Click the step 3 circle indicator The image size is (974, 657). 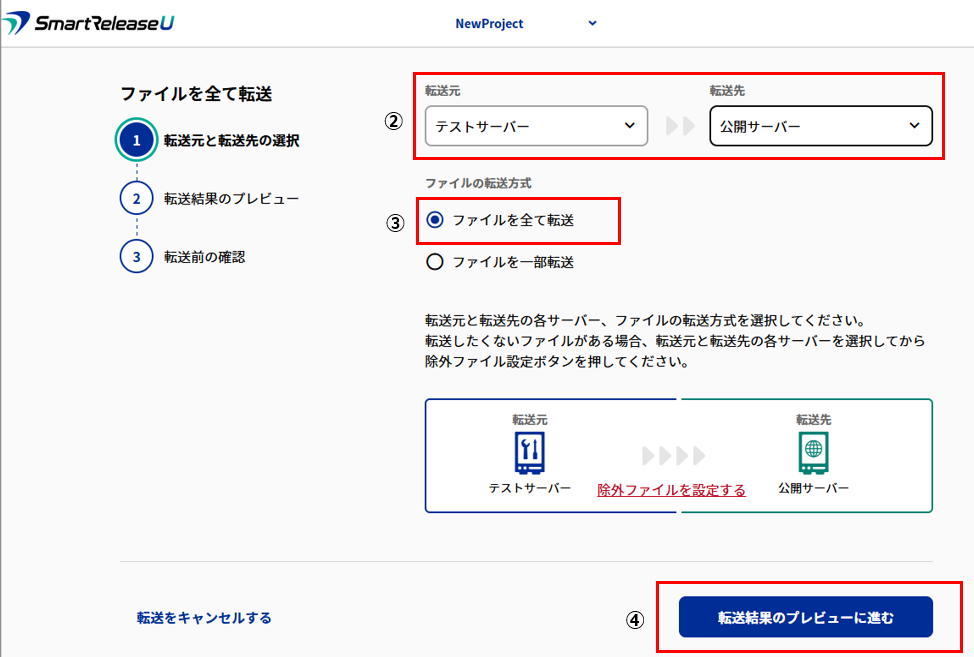tap(137, 257)
